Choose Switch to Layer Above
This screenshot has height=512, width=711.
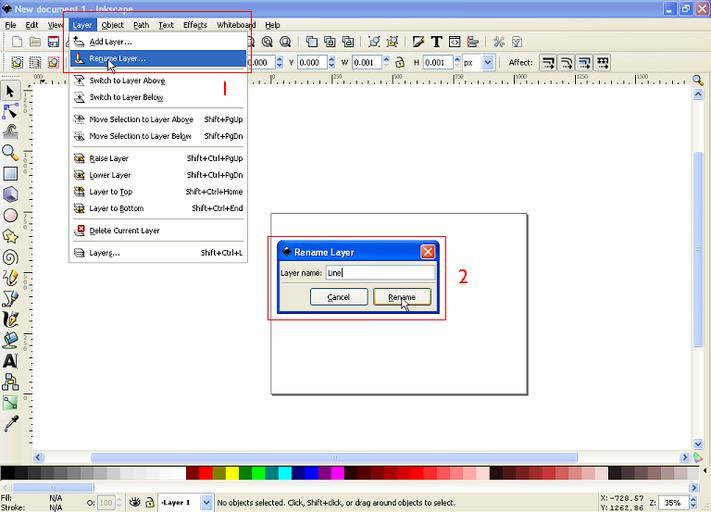click(x=158, y=81)
